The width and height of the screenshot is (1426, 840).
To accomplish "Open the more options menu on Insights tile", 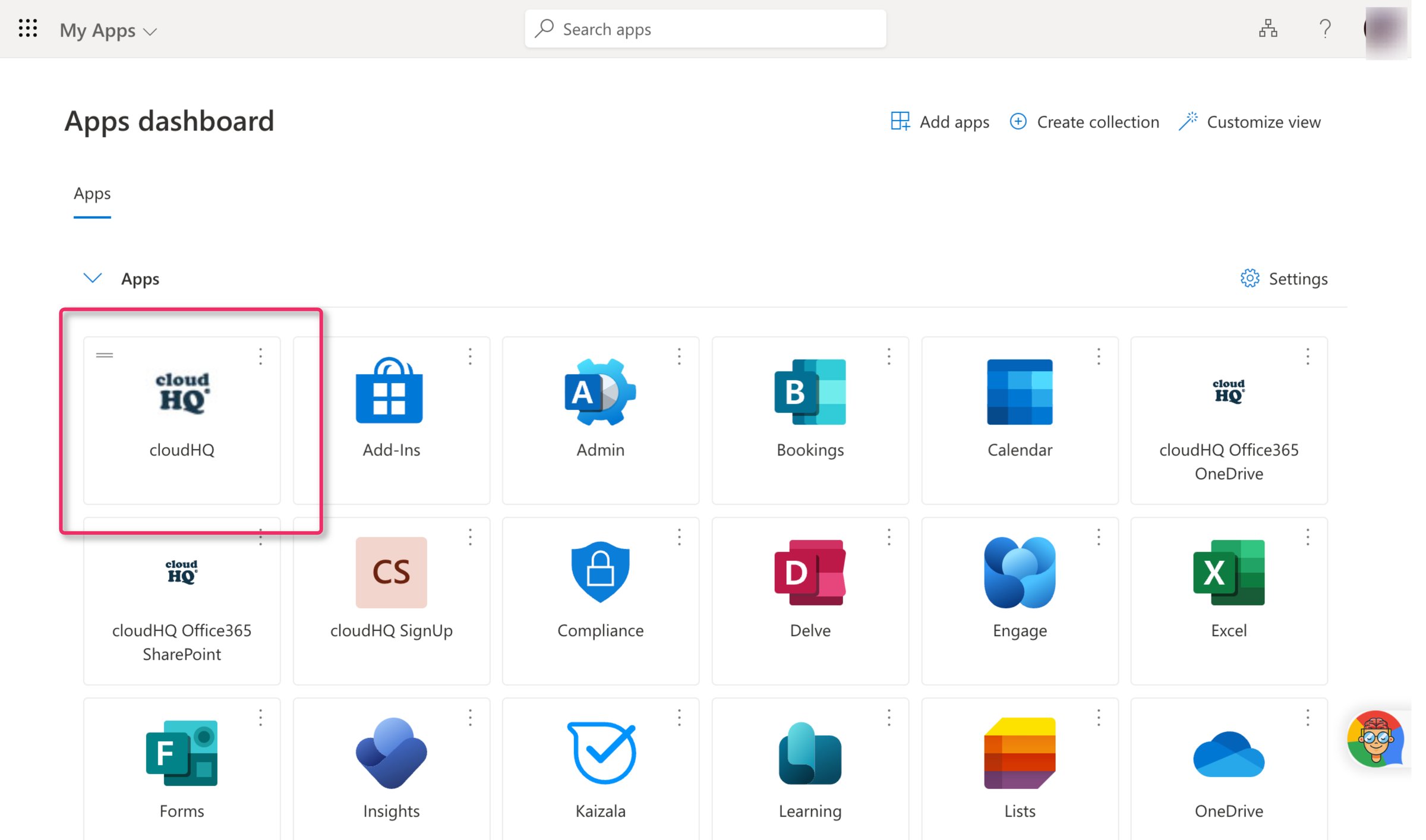I will 470,718.
